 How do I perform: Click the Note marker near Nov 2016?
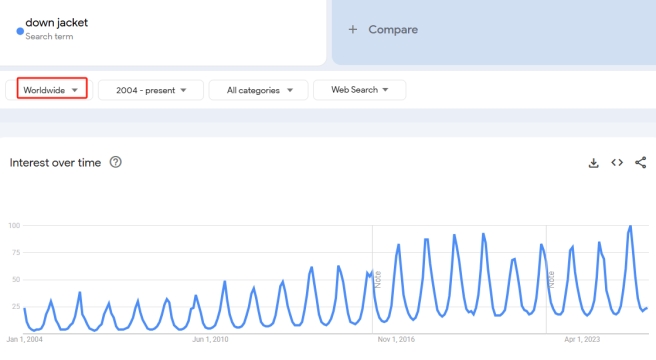point(378,279)
